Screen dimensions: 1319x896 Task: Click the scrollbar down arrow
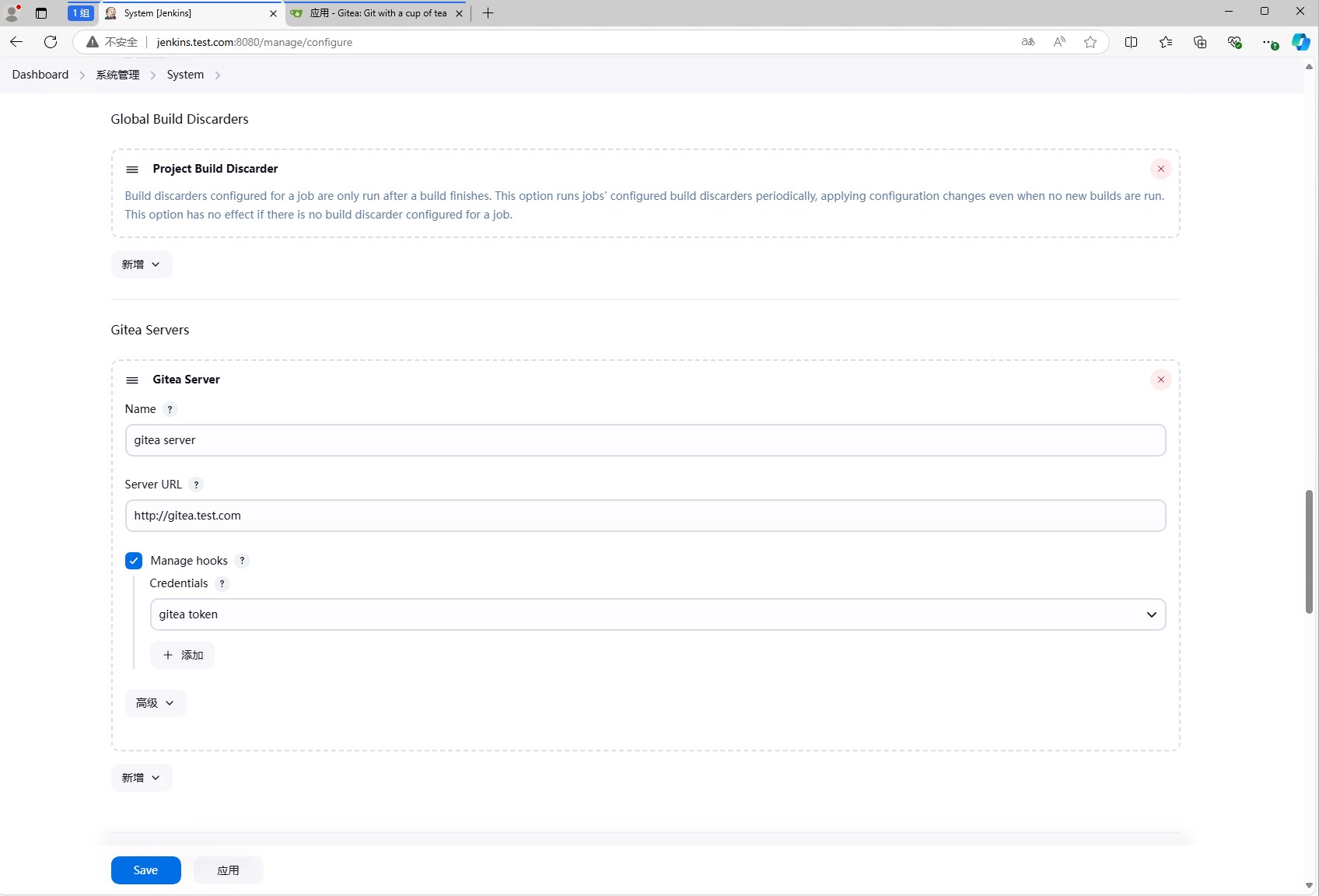coord(1309,885)
